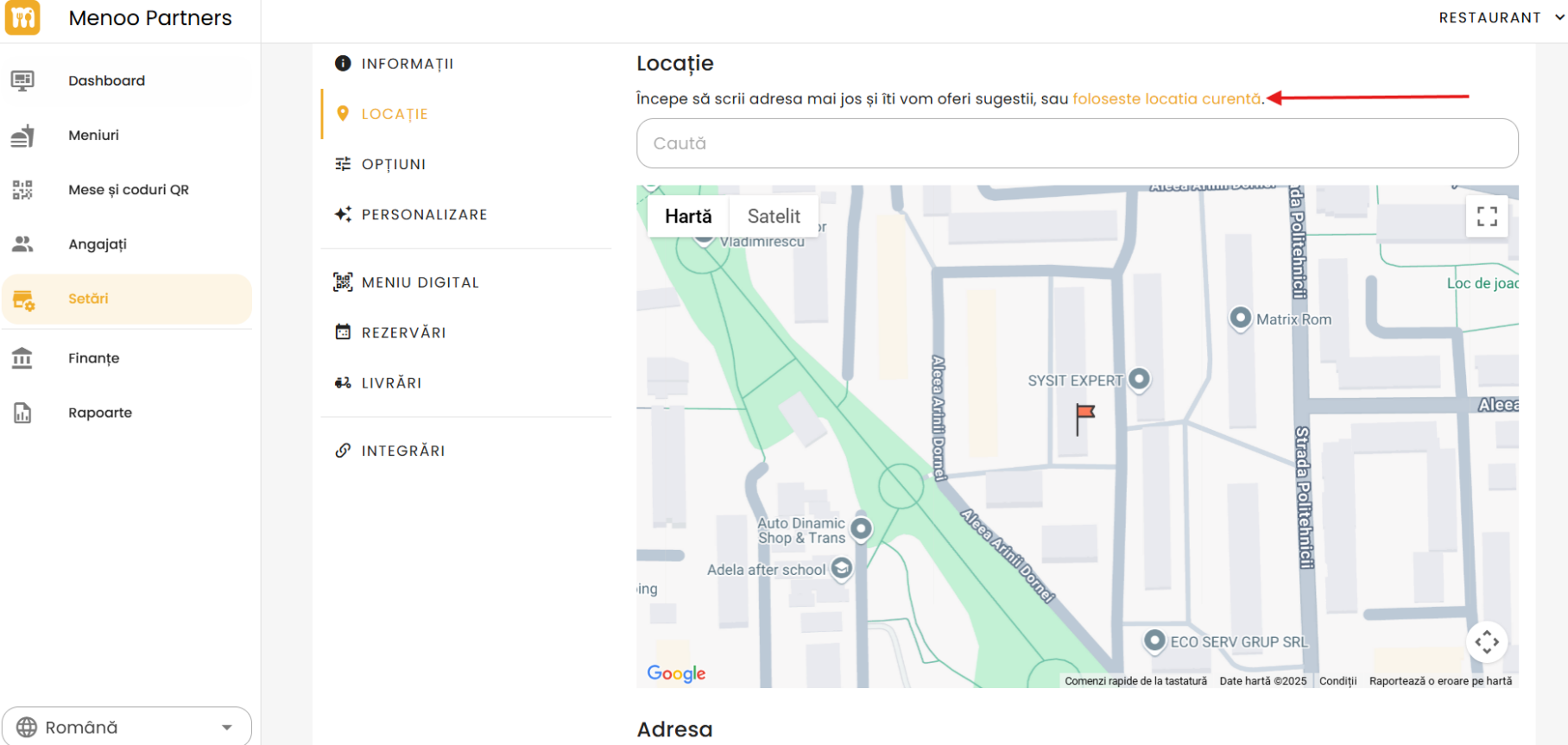The image size is (1568, 745).
Task: Open Finanțe via the bank icon
Action: pos(22,358)
